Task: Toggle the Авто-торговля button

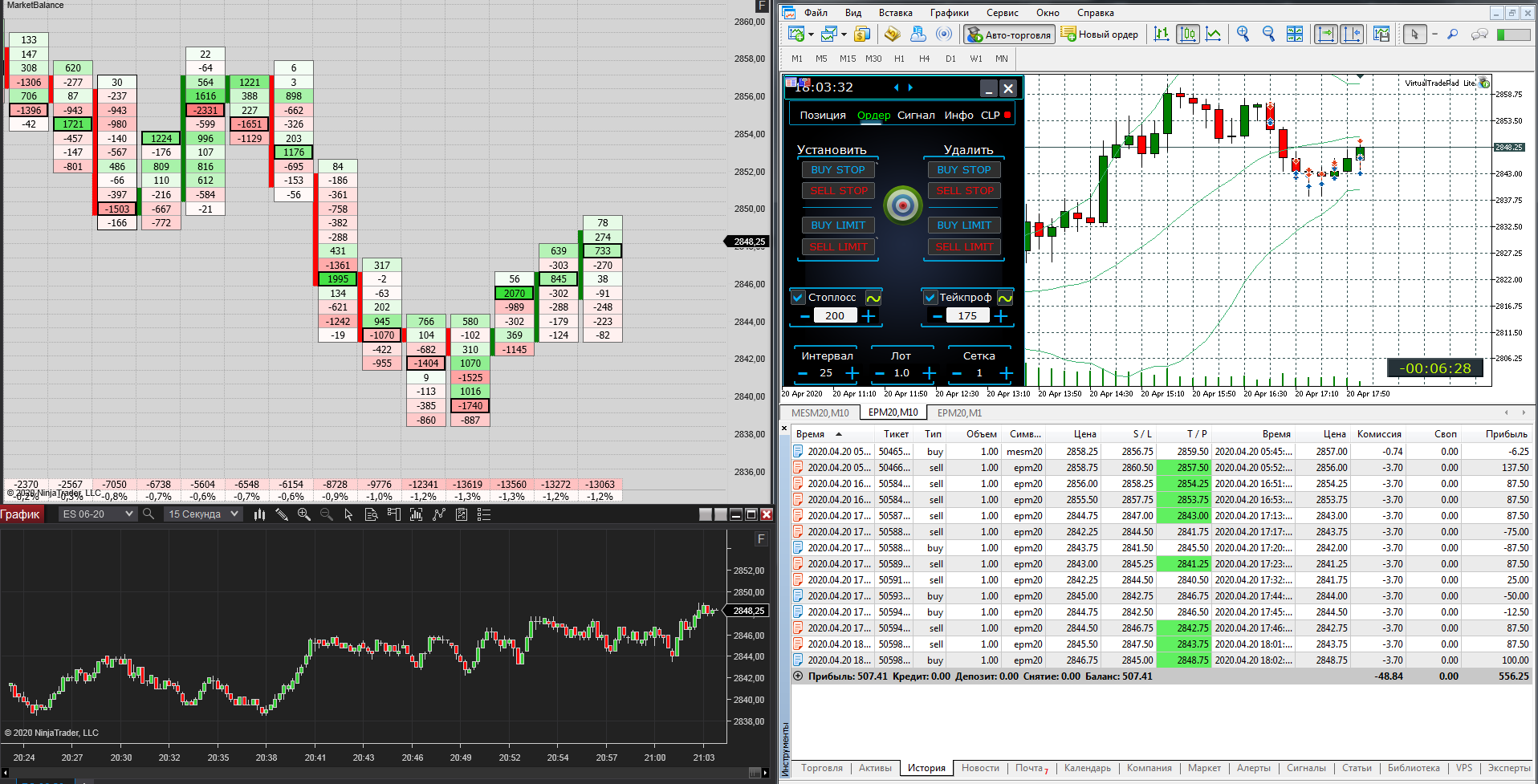Action: click(1010, 35)
